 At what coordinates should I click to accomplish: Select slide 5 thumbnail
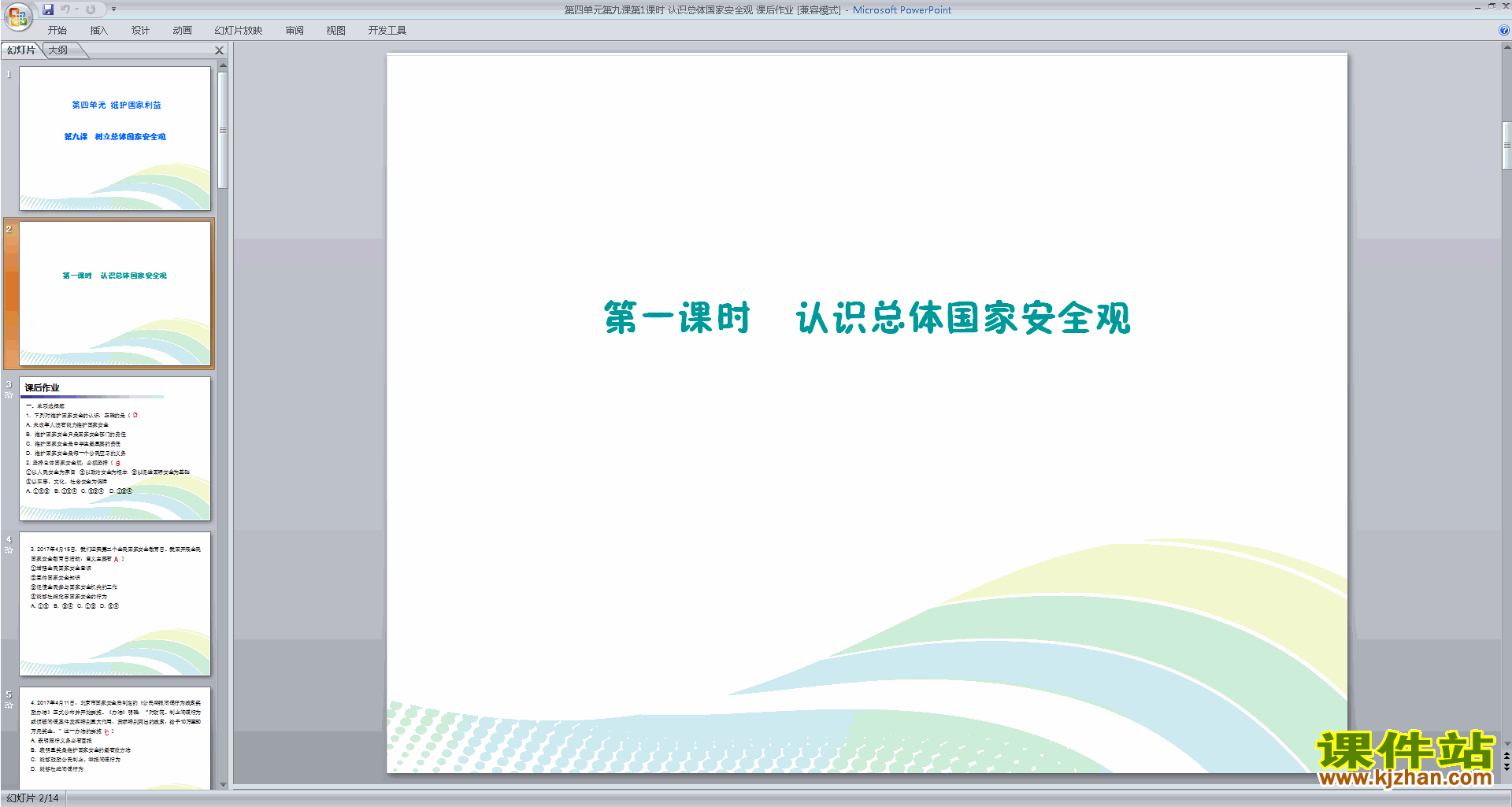click(x=115, y=738)
